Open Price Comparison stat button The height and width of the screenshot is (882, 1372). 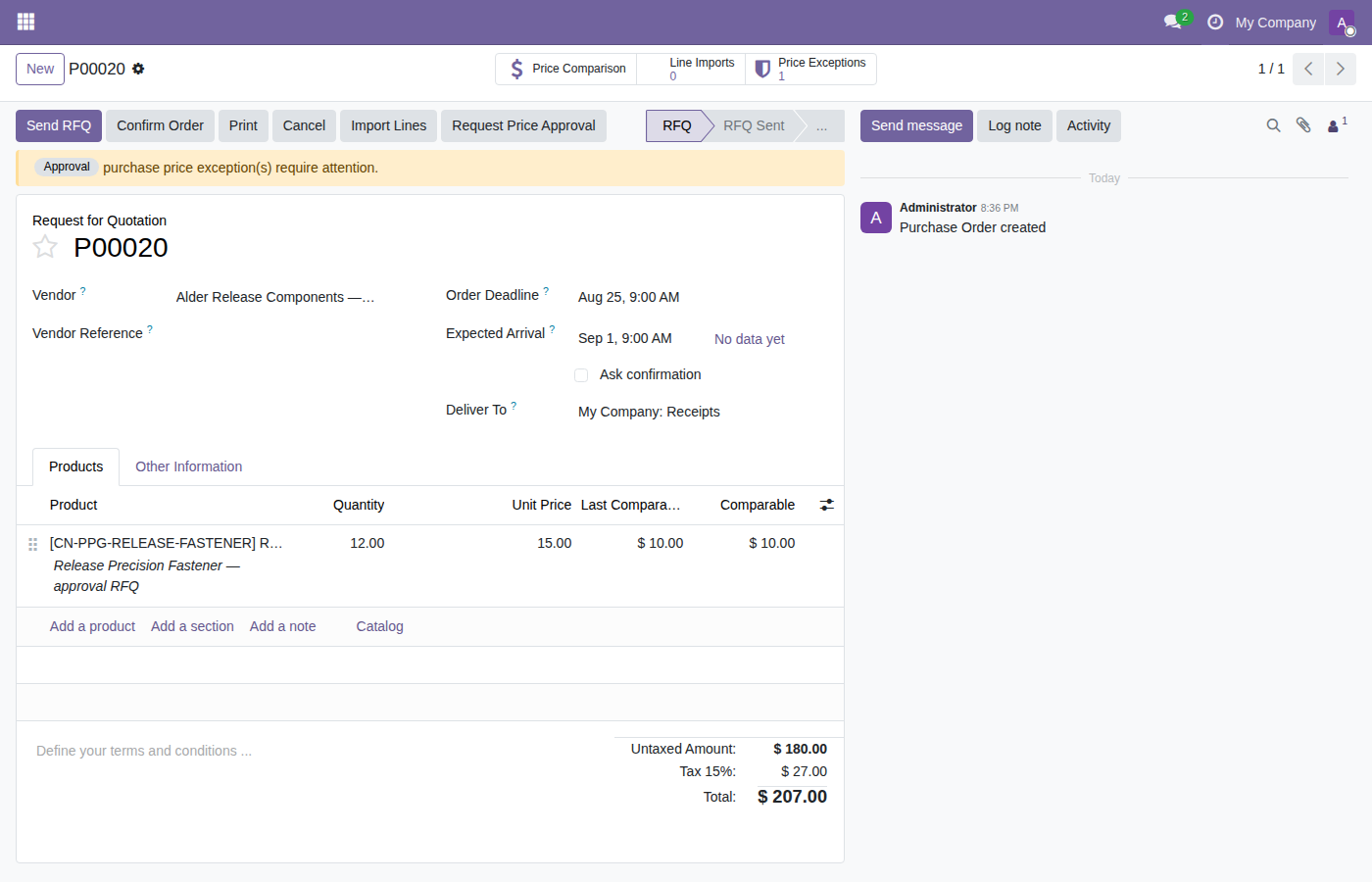click(566, 69)
